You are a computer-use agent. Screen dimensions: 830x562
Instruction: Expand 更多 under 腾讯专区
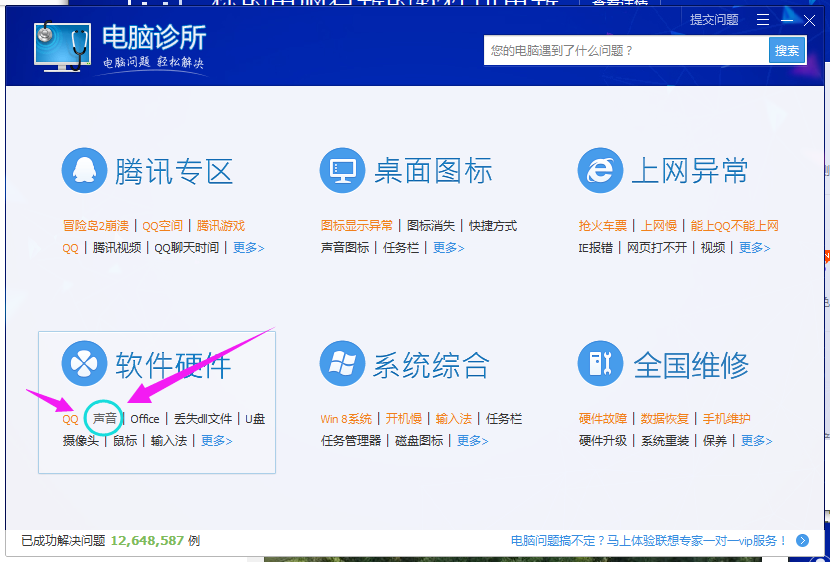(x=248, y=248)
